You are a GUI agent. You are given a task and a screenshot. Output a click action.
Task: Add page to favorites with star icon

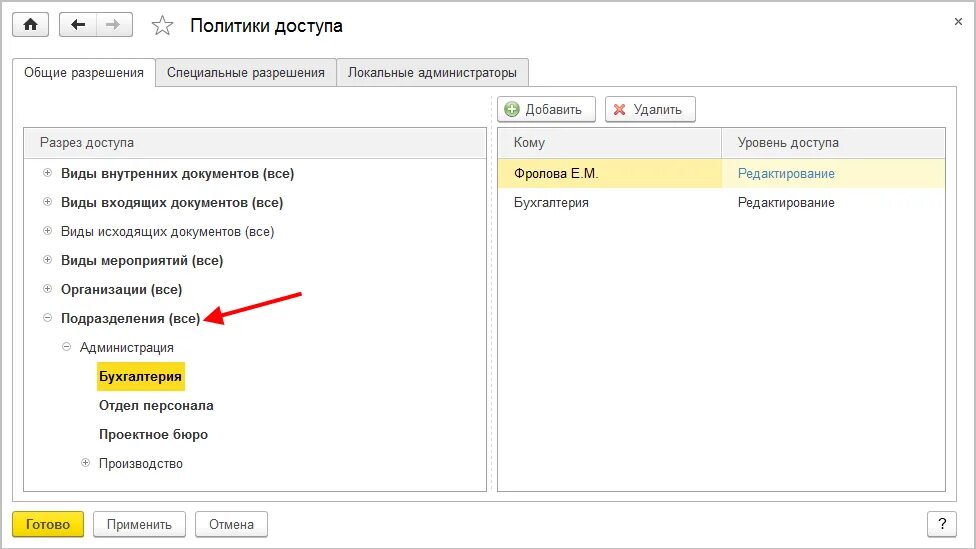click(x=162, y=26)
